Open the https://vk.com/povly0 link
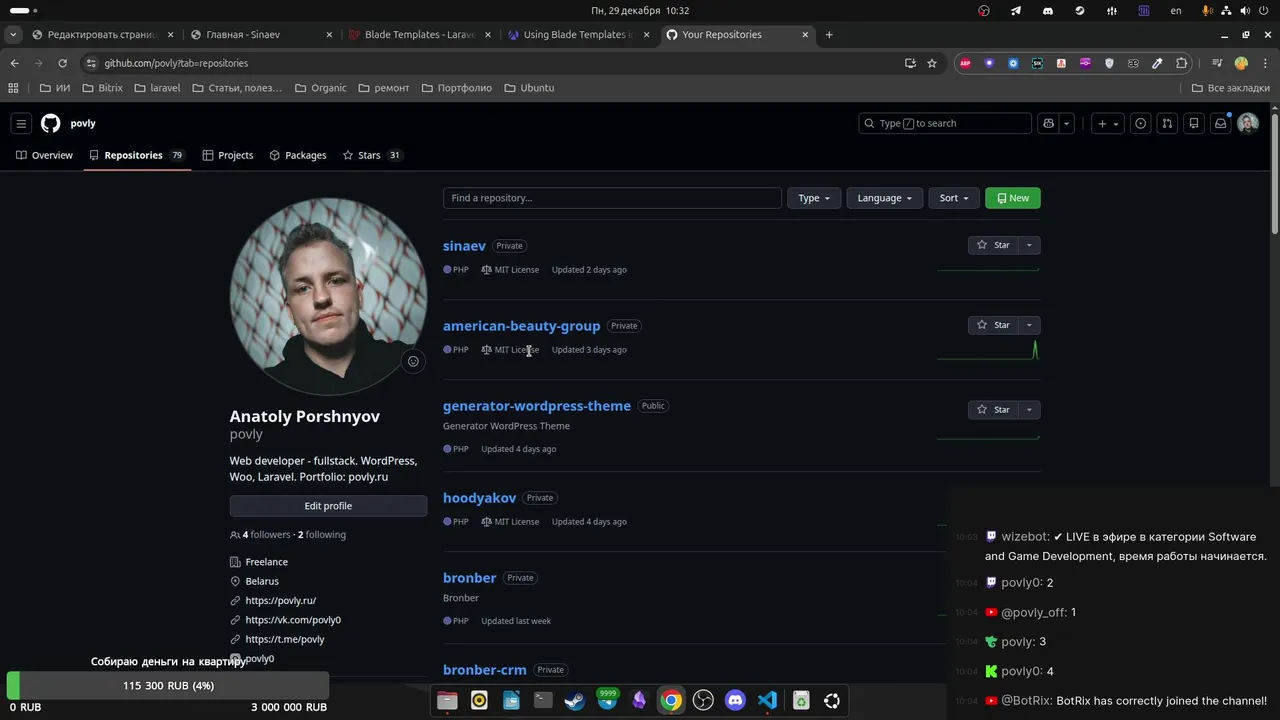1280x720 pixels. click(x=293, y=620)
